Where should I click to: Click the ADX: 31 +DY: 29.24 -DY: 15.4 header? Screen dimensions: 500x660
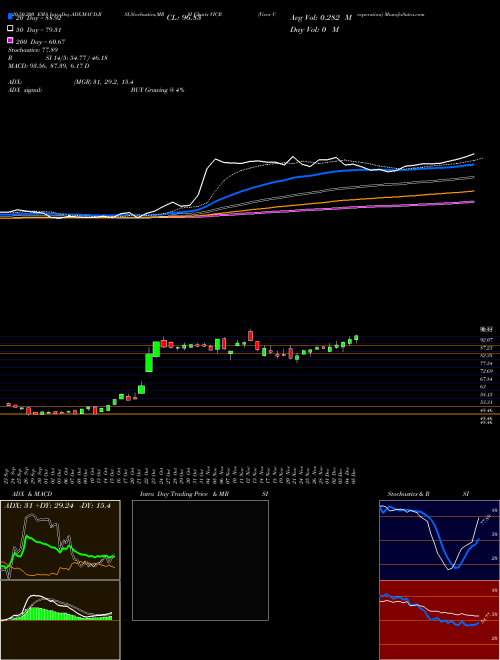click(x=57, y=506)
